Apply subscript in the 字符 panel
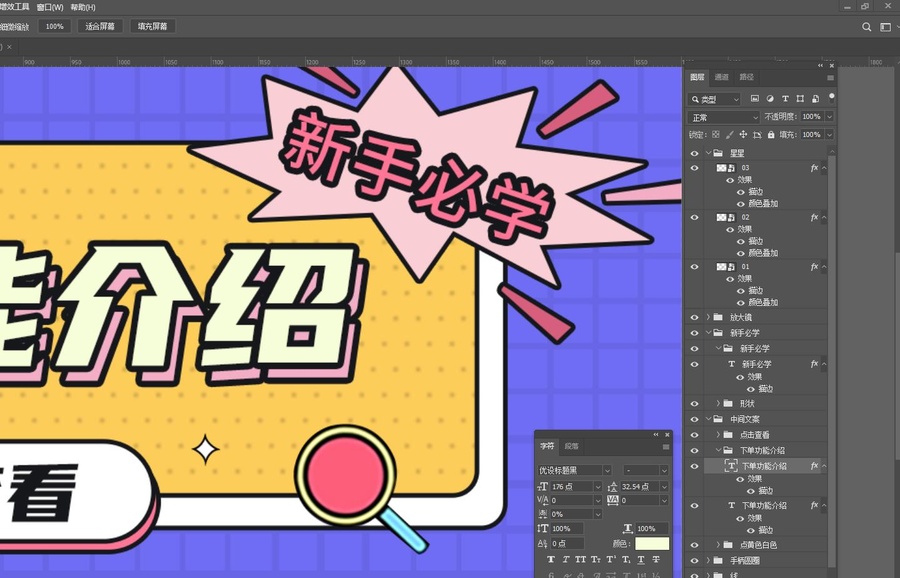Screen dimensions: 900x578 point(626,559)
